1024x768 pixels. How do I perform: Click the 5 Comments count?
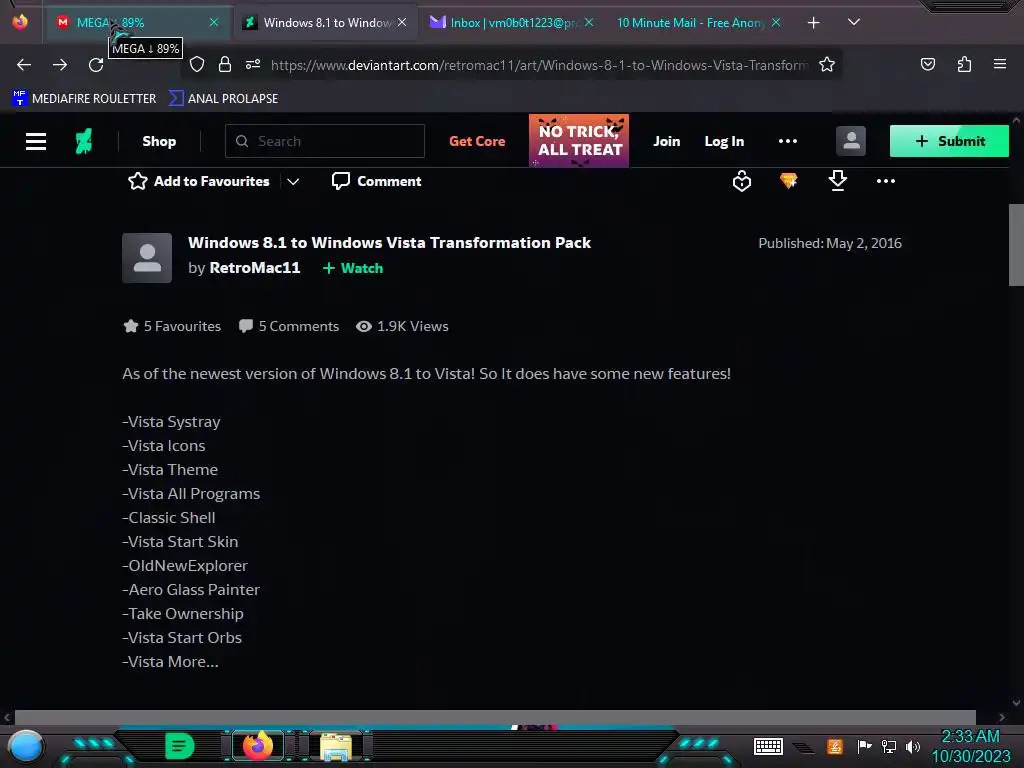(x=289, y=326)
